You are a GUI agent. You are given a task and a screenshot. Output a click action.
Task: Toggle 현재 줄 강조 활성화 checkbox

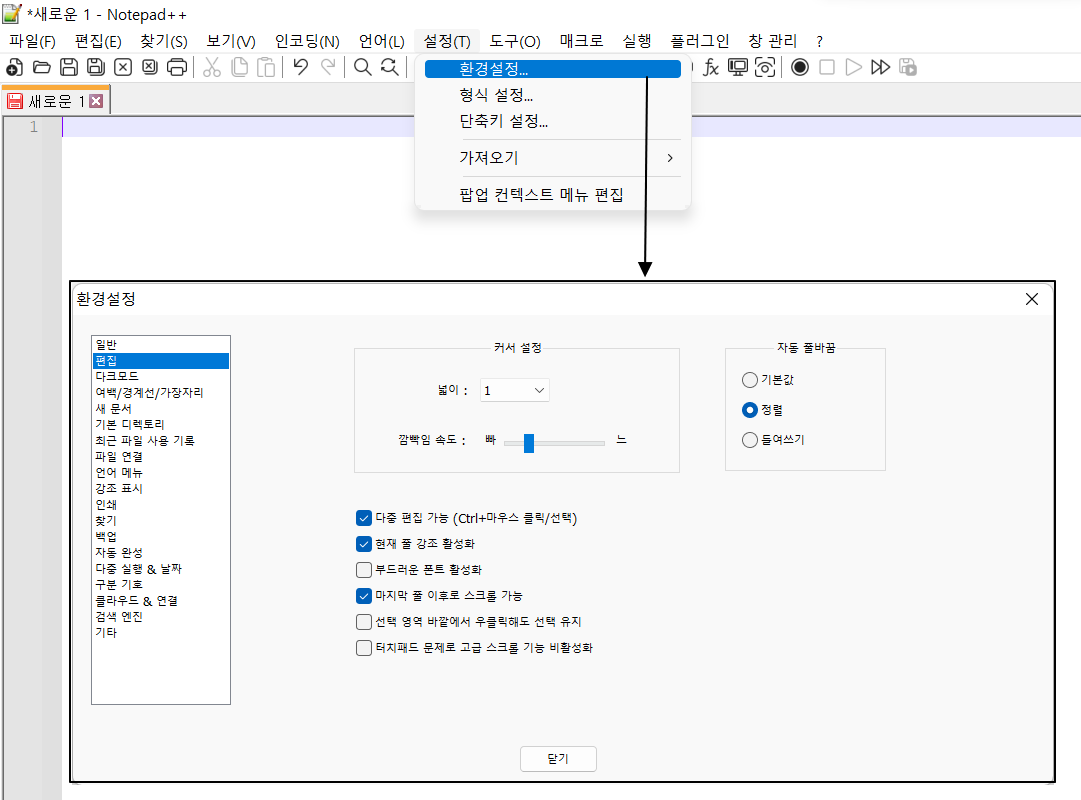pyautogui.click(x=364, y=544)
